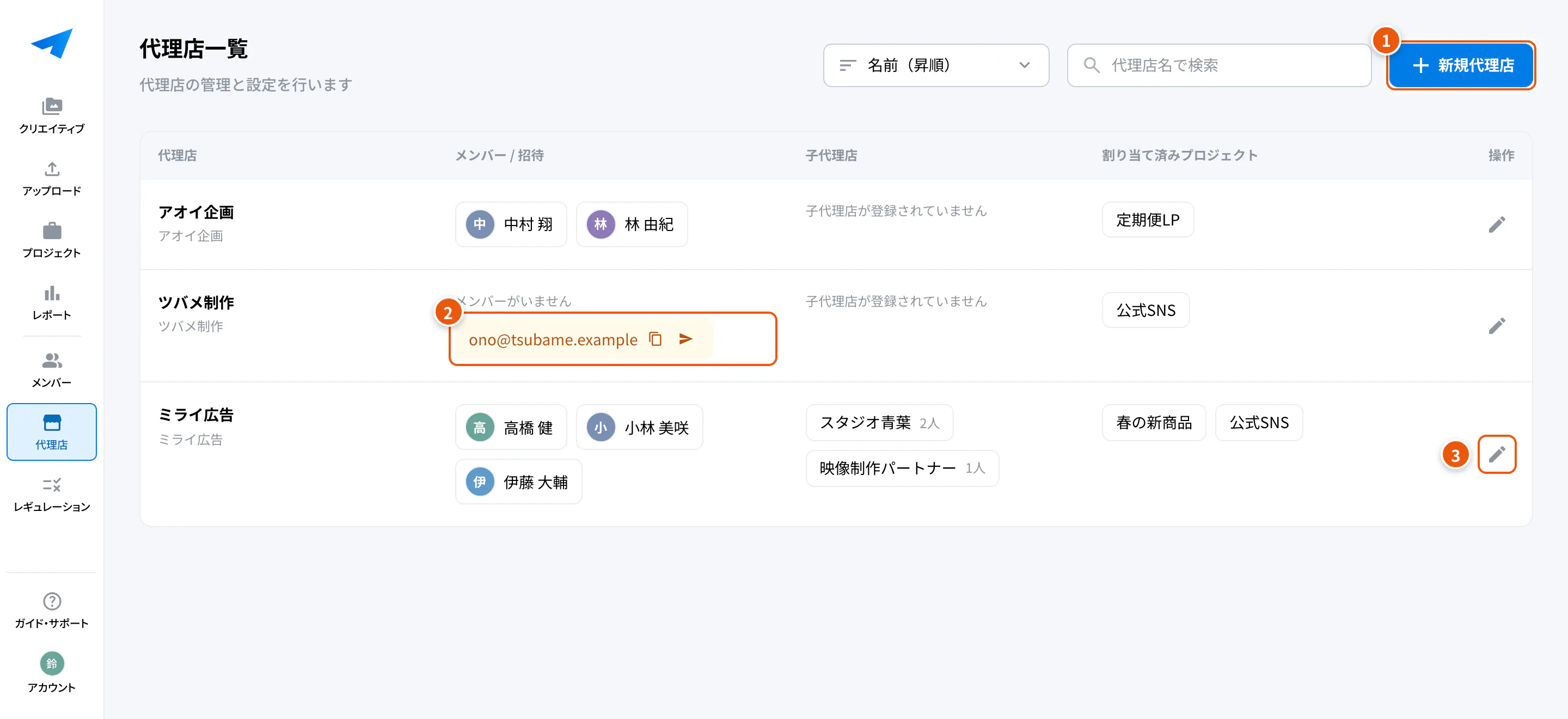Click the 代理店 column header

pos(177,155)
